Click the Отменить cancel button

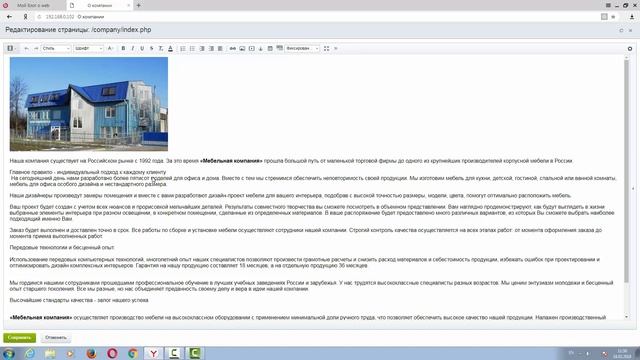click(56, 338)
